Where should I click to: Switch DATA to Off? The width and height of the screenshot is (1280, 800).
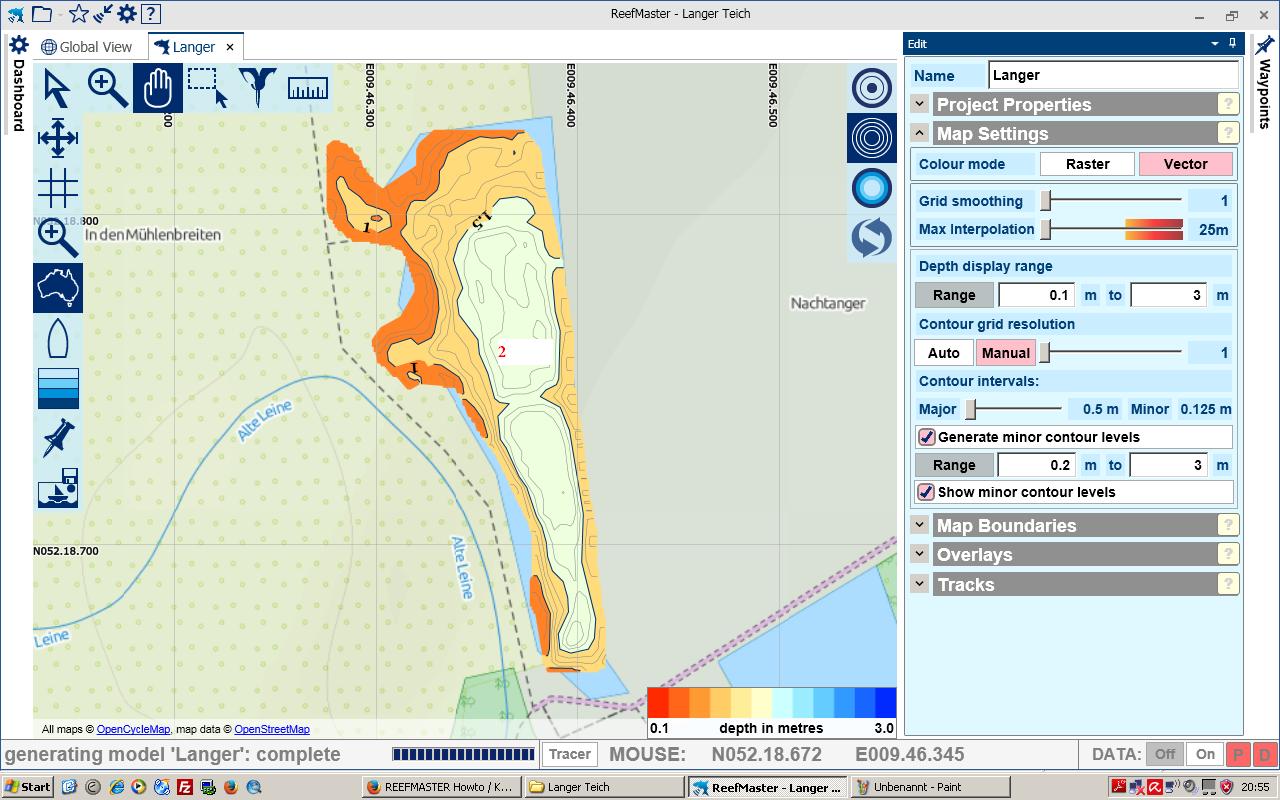click(1164, 755)
